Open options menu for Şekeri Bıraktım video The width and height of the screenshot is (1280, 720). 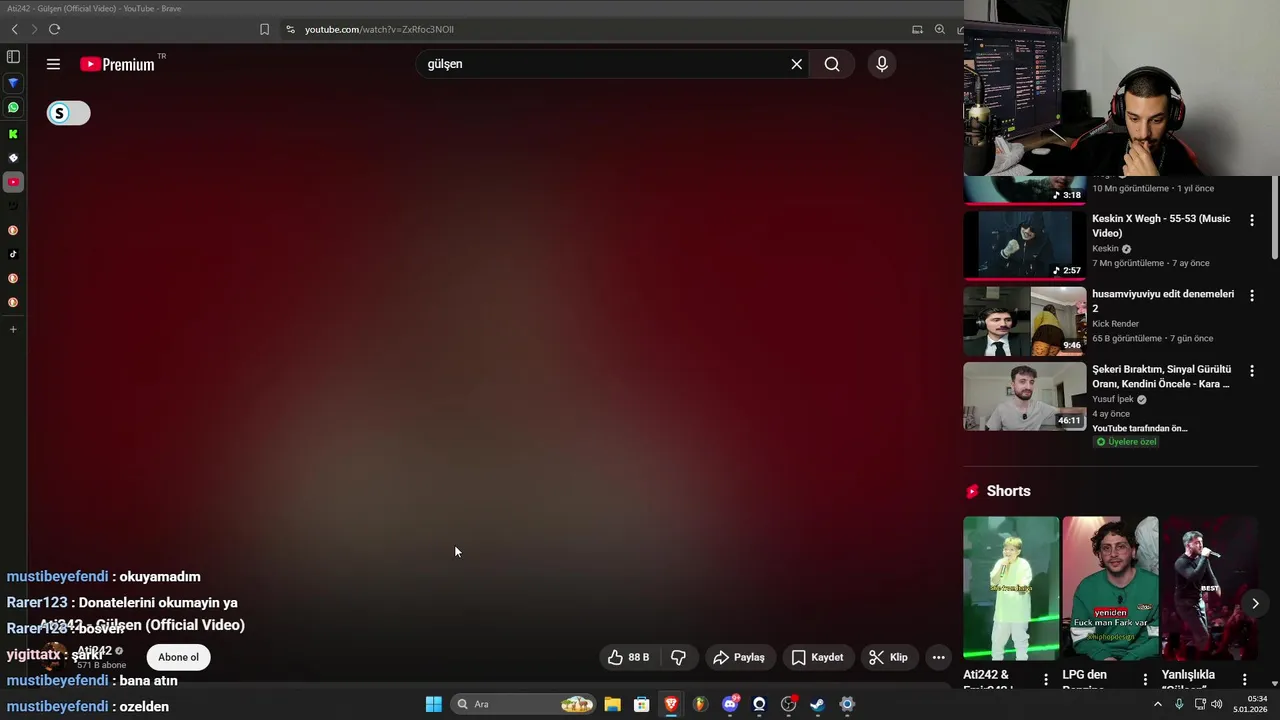[x=1252, y=370]
